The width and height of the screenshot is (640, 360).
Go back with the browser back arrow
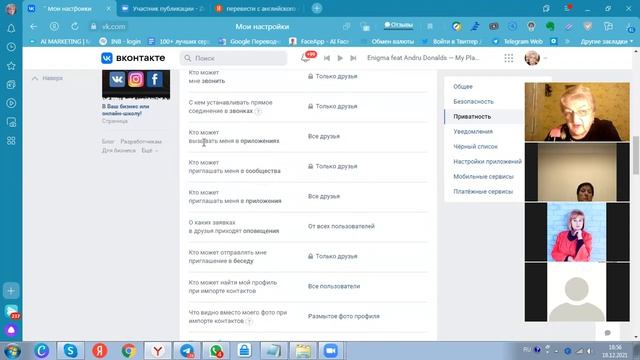pos(33,27)
